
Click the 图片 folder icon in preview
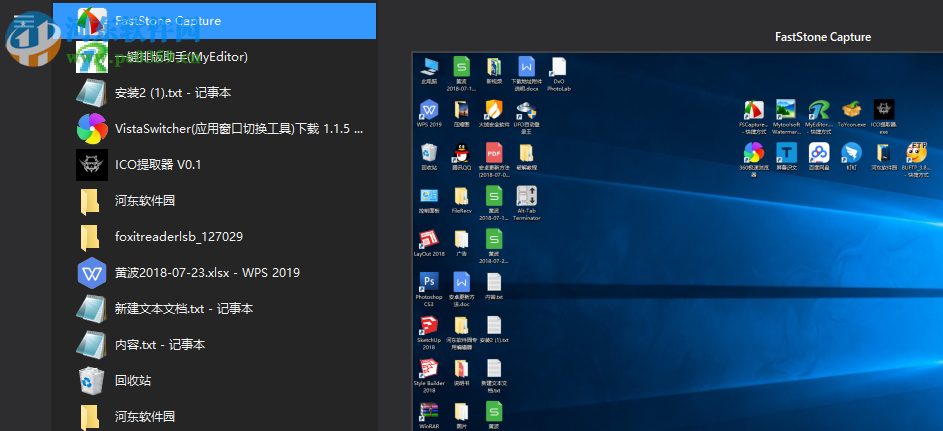coord(461,412)
